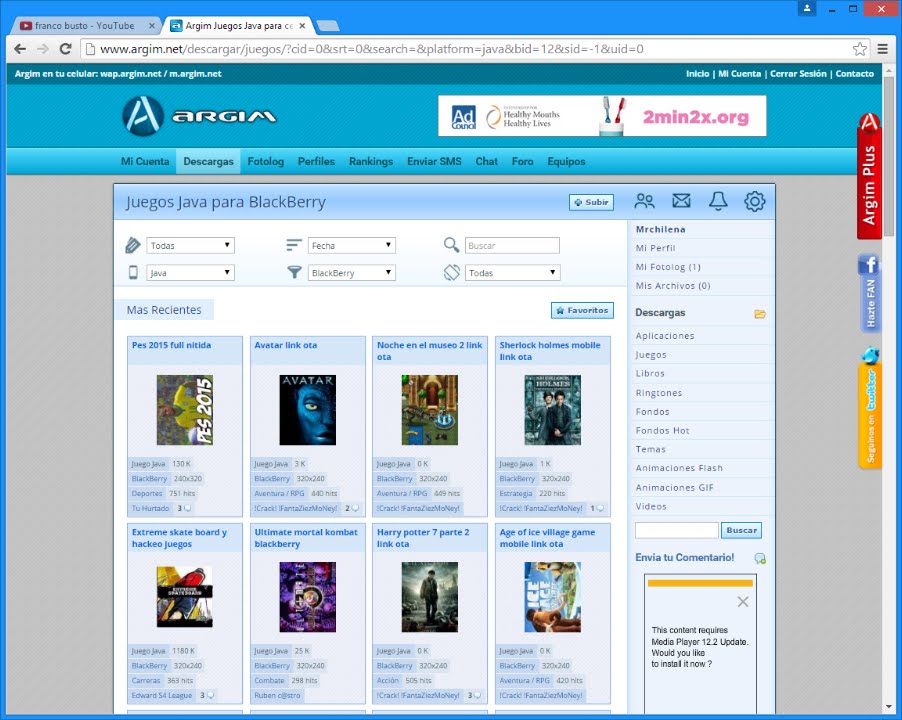Click the Facebook Hazte FAN side tab

pyautogui.click(x=870, y=293)
